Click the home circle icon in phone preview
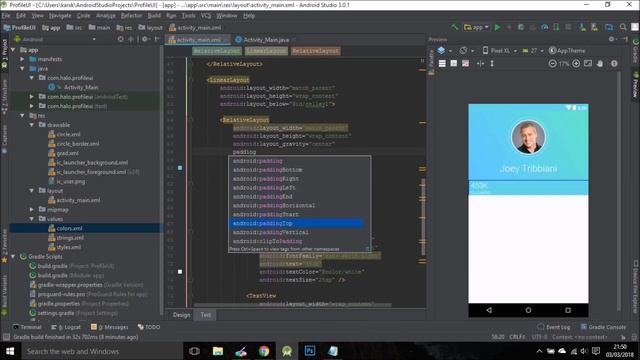 (528, 310)
